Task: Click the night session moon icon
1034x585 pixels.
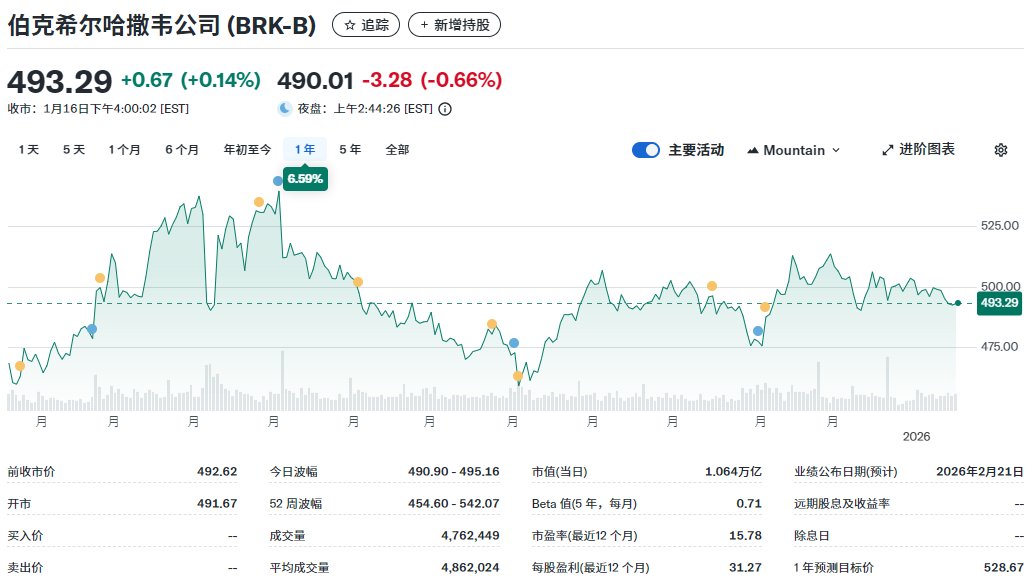Action: [286, 108]
